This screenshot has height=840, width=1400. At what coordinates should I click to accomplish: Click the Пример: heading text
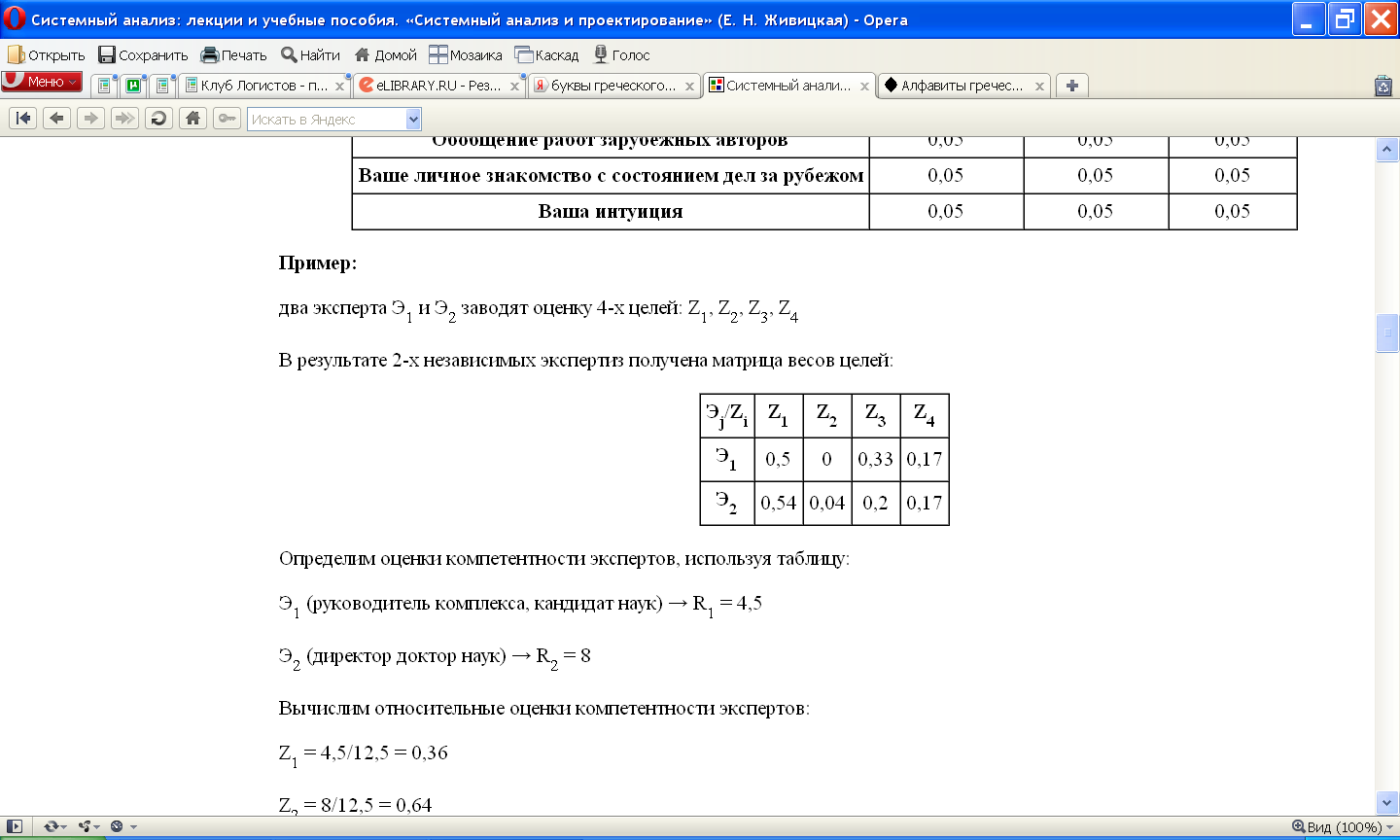(318, 263)
